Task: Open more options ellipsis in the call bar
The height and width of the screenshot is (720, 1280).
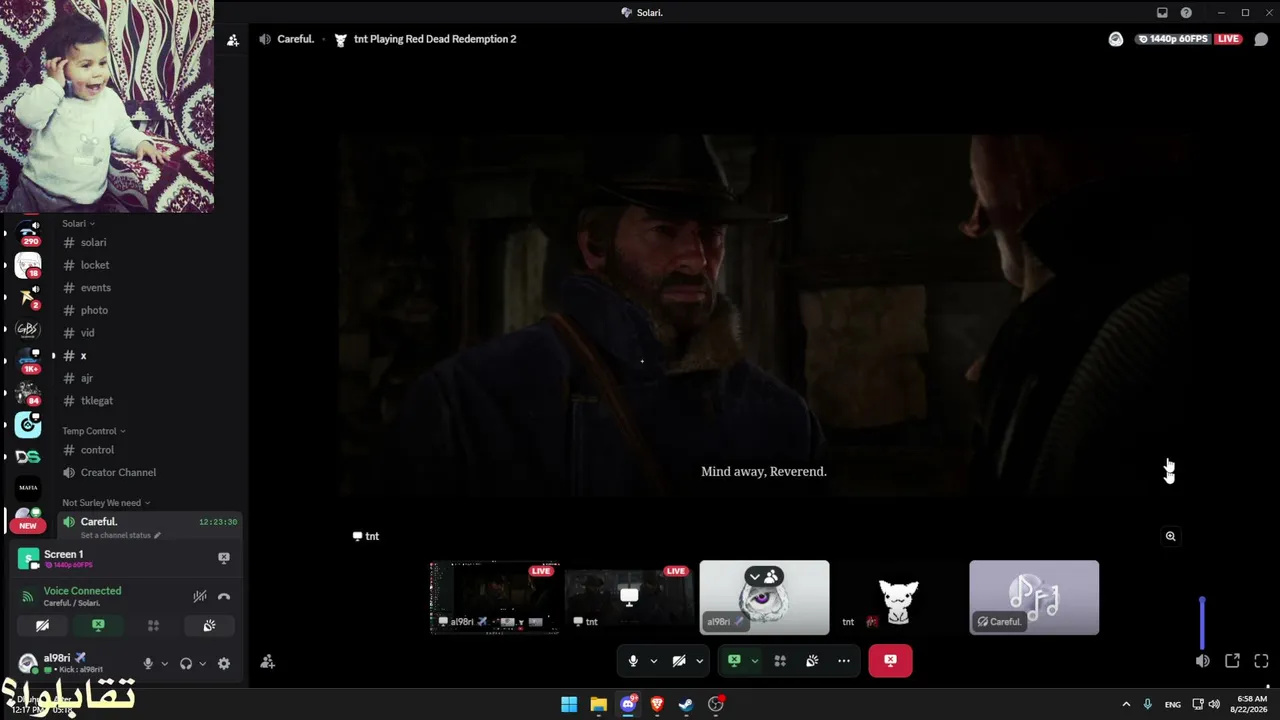Action: pyautogui.click(x=844, y=661)
